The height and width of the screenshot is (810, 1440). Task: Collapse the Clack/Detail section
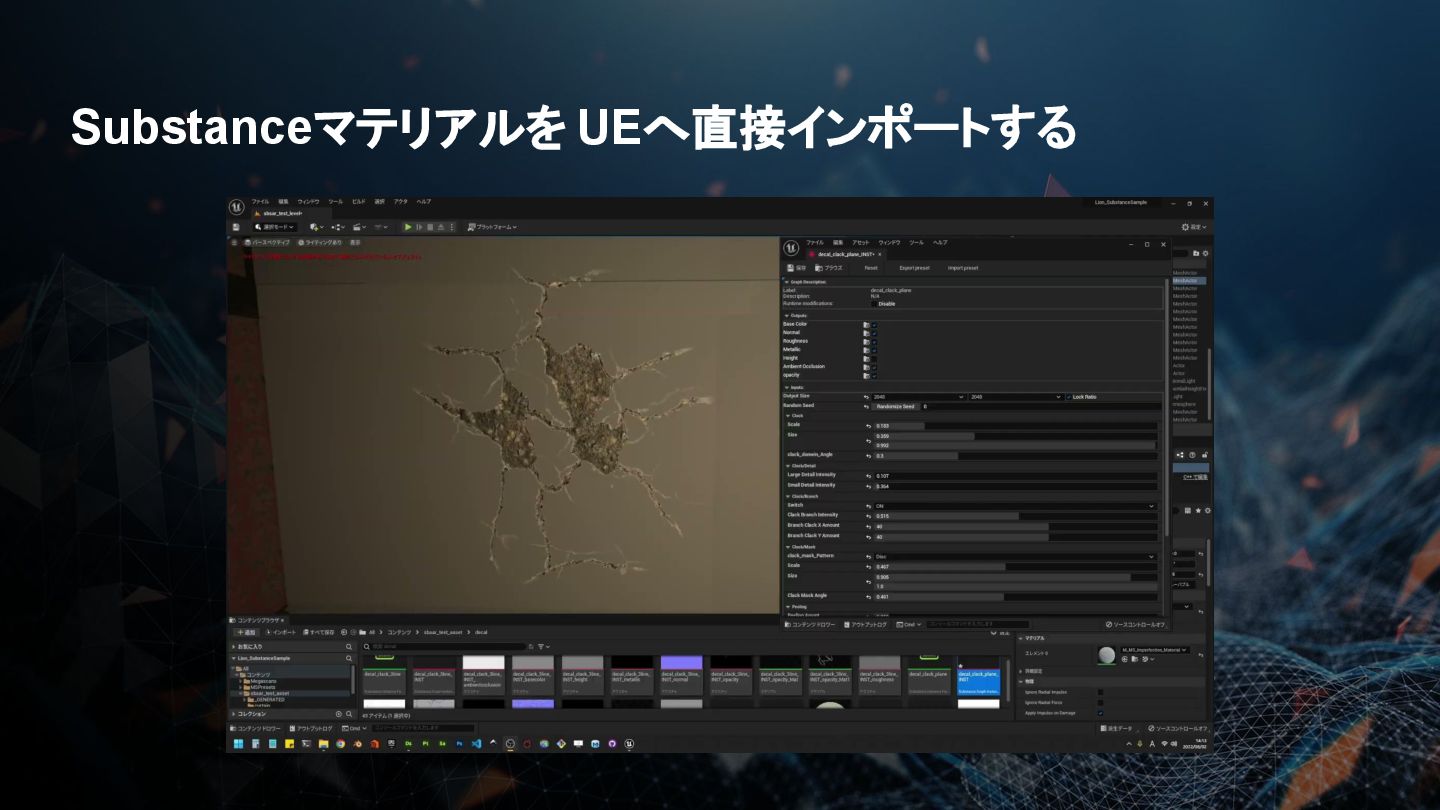point(788,465)
